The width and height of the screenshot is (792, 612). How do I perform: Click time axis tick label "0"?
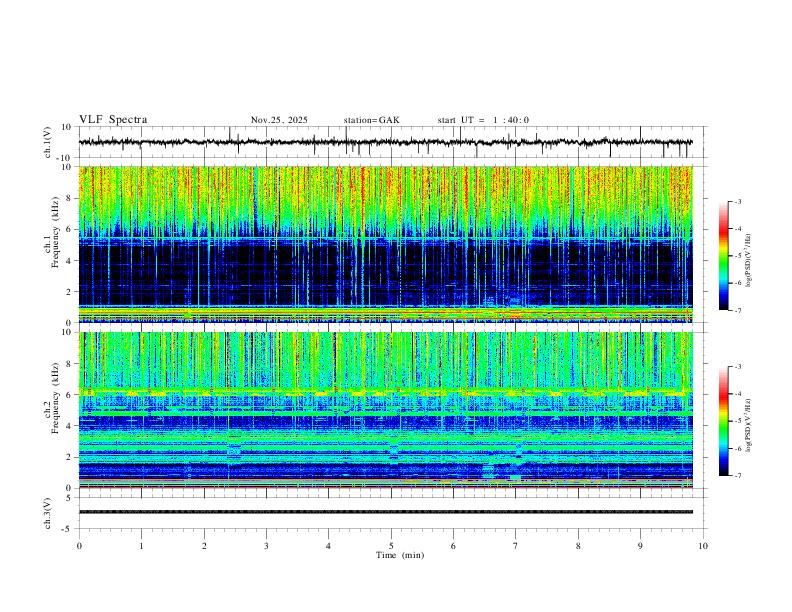coord(79,546)
